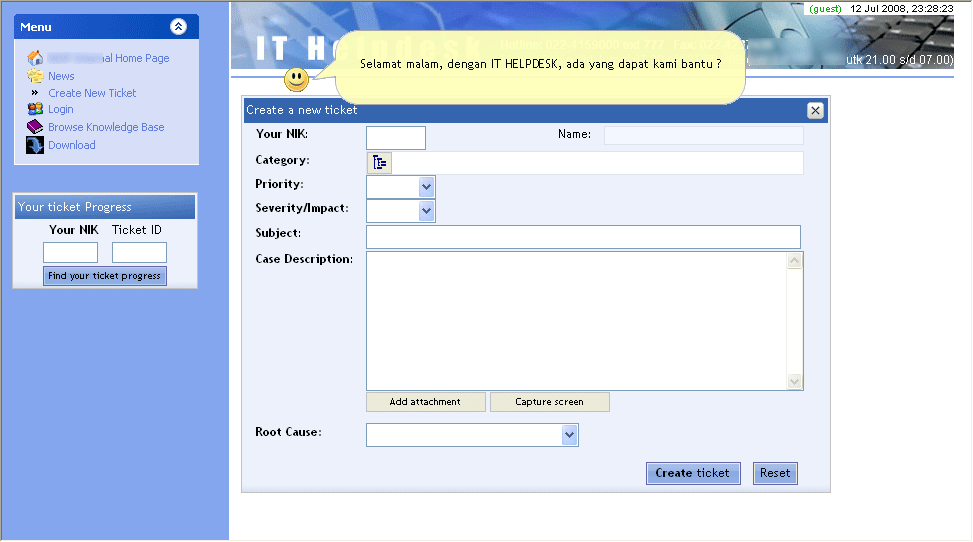The width and height of the screenshot is (973, 542).
Task: Open the Severity/Impact dropdown
Action: coord(426,211)
